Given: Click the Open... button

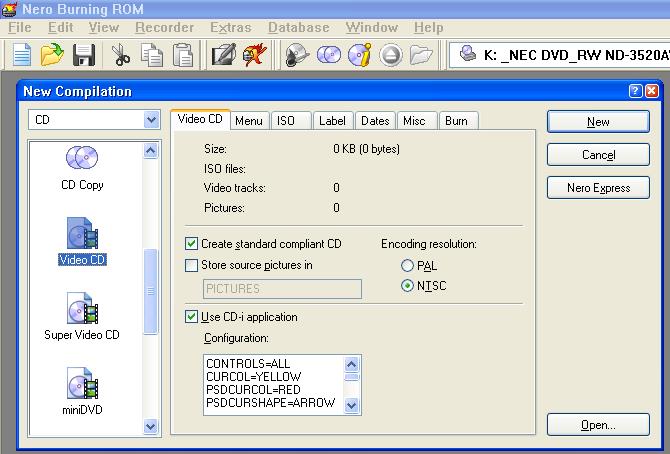Looking at the screenshot, I should click(598, 425).
